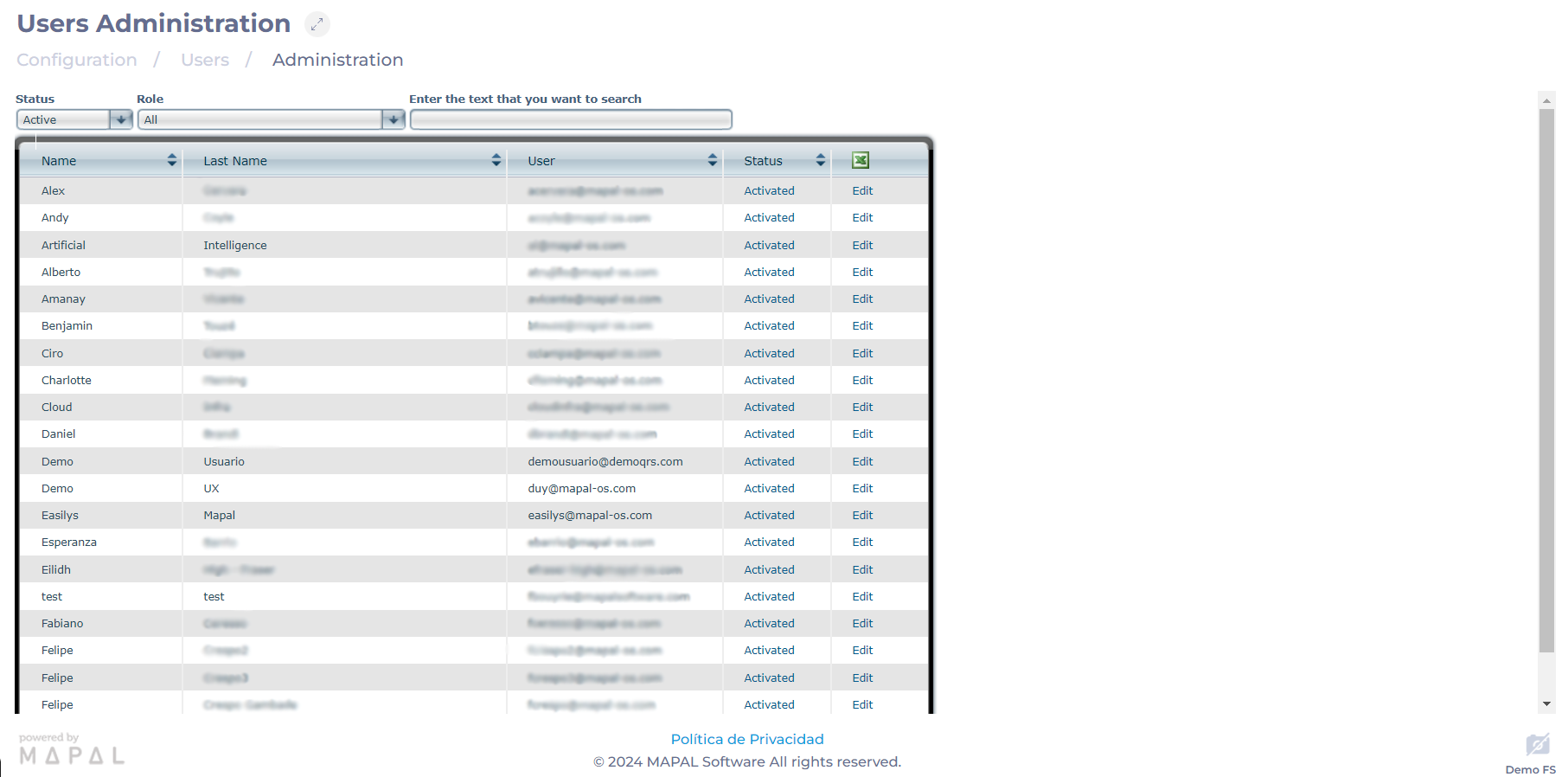Viewport: 1568px width, 777px height.
Task: Sort the table by Status column
Action: [820, 160]
